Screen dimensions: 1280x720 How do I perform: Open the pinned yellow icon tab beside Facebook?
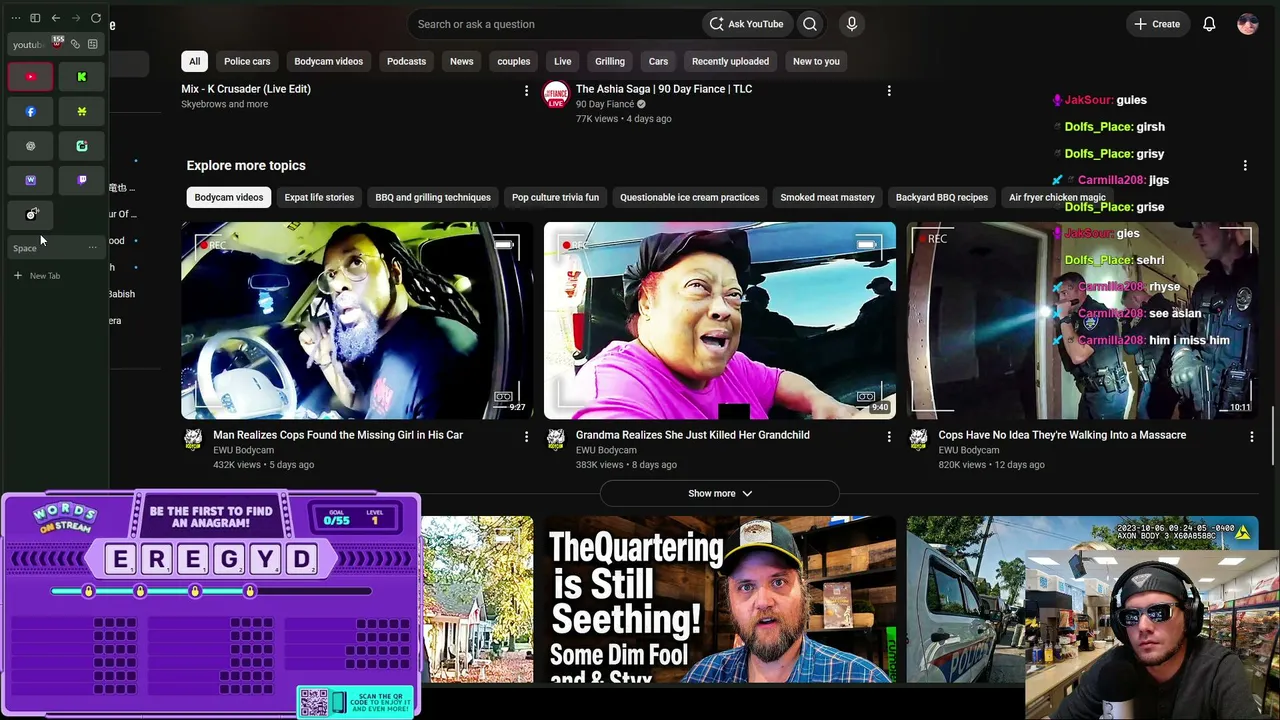(x=82, y=112)
